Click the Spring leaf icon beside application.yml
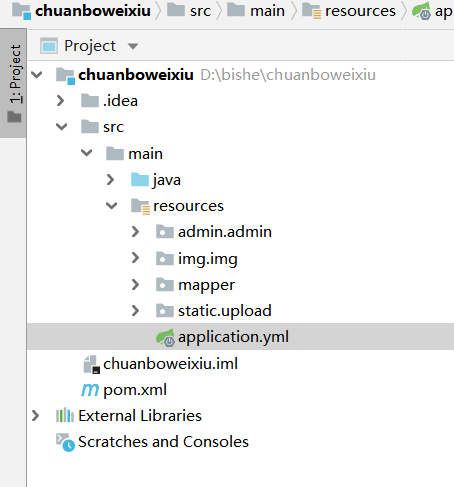The height and width of the screenshot is (487, 454). point(165,337)
